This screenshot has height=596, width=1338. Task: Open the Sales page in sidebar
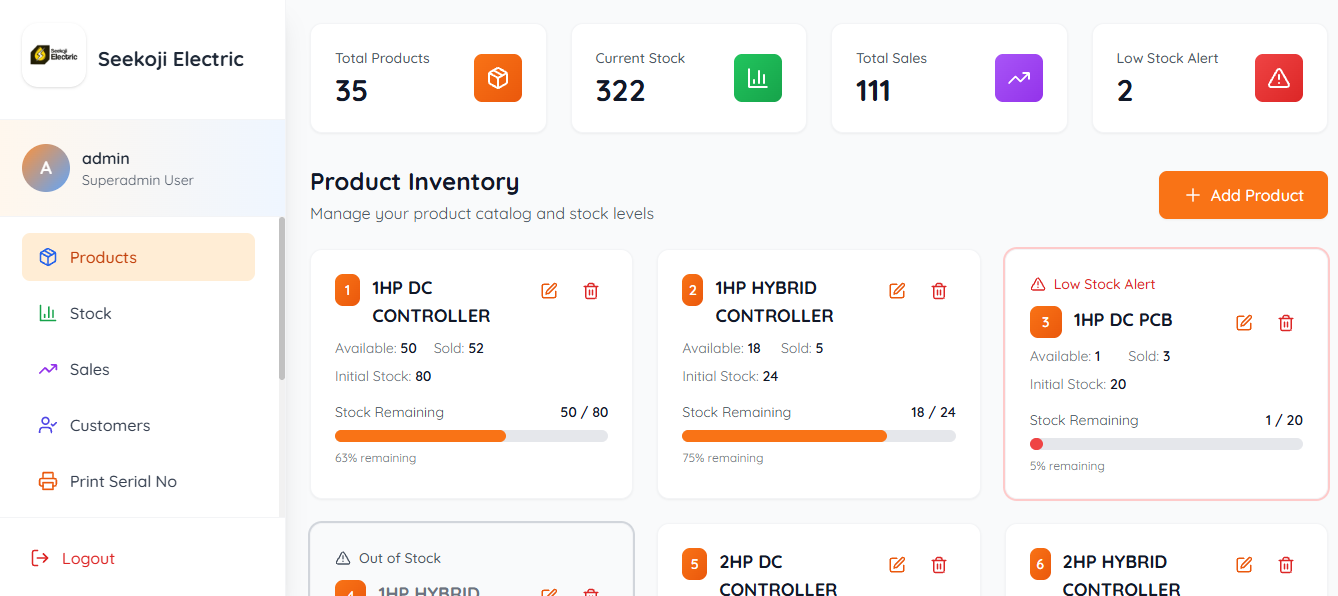[x=138, y=369]
